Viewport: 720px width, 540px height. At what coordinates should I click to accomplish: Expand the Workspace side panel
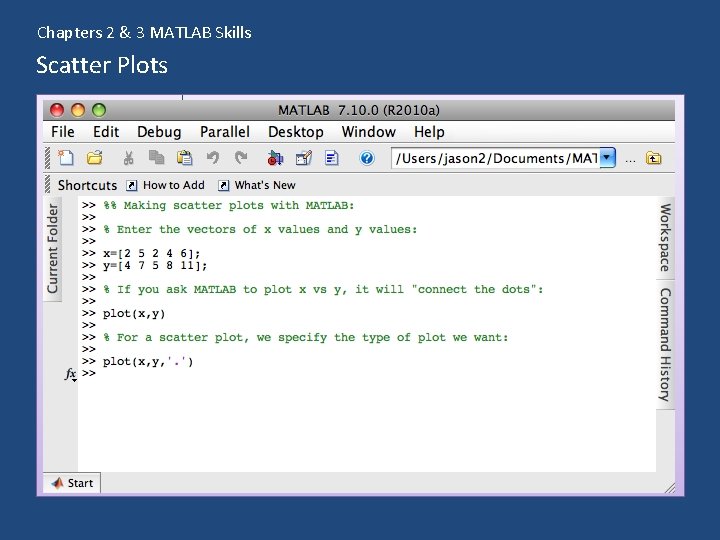(665, 237)
